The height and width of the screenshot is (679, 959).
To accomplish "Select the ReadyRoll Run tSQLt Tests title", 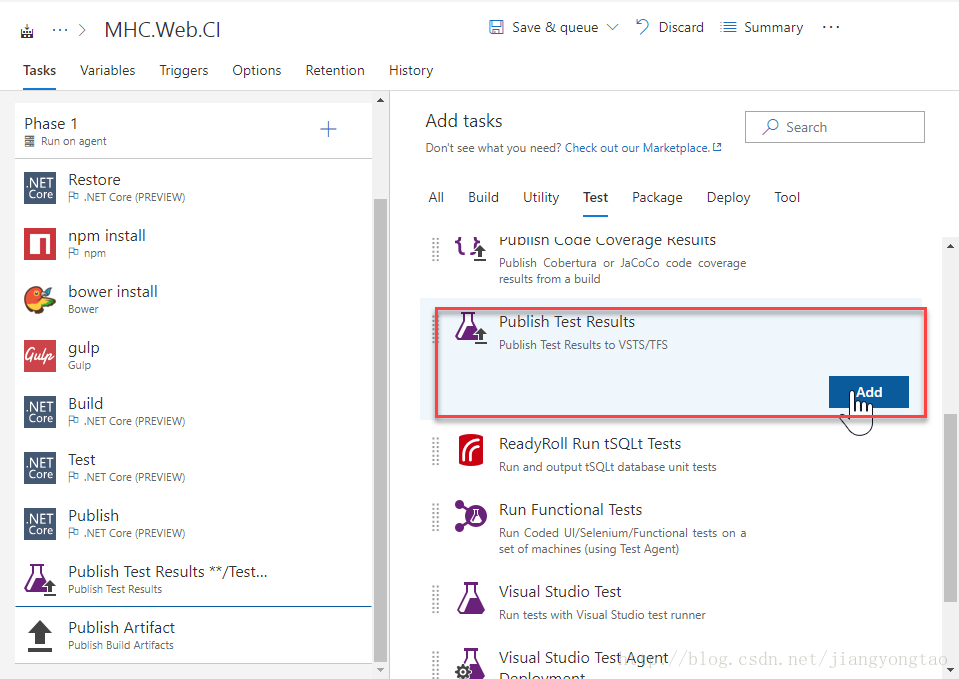I will click(x=590, y=443).
